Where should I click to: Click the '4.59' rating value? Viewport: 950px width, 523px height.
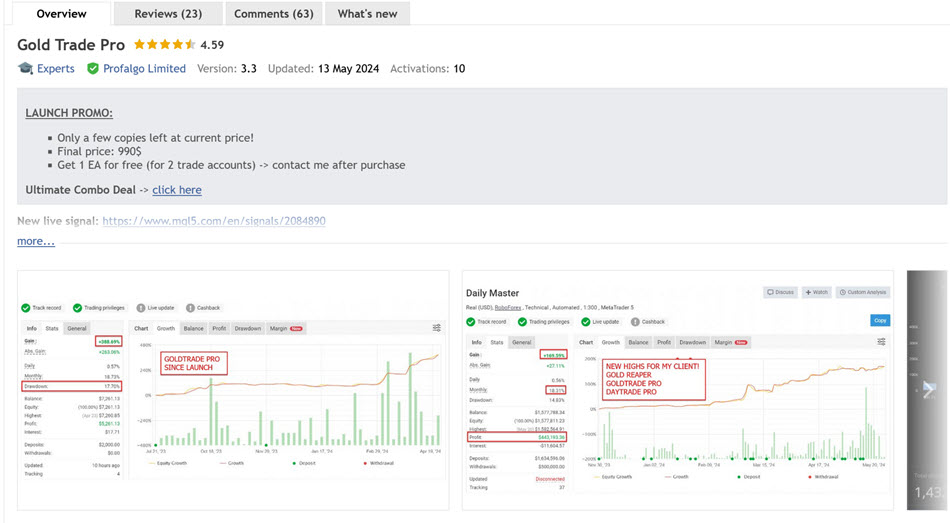tap(212, 45)
